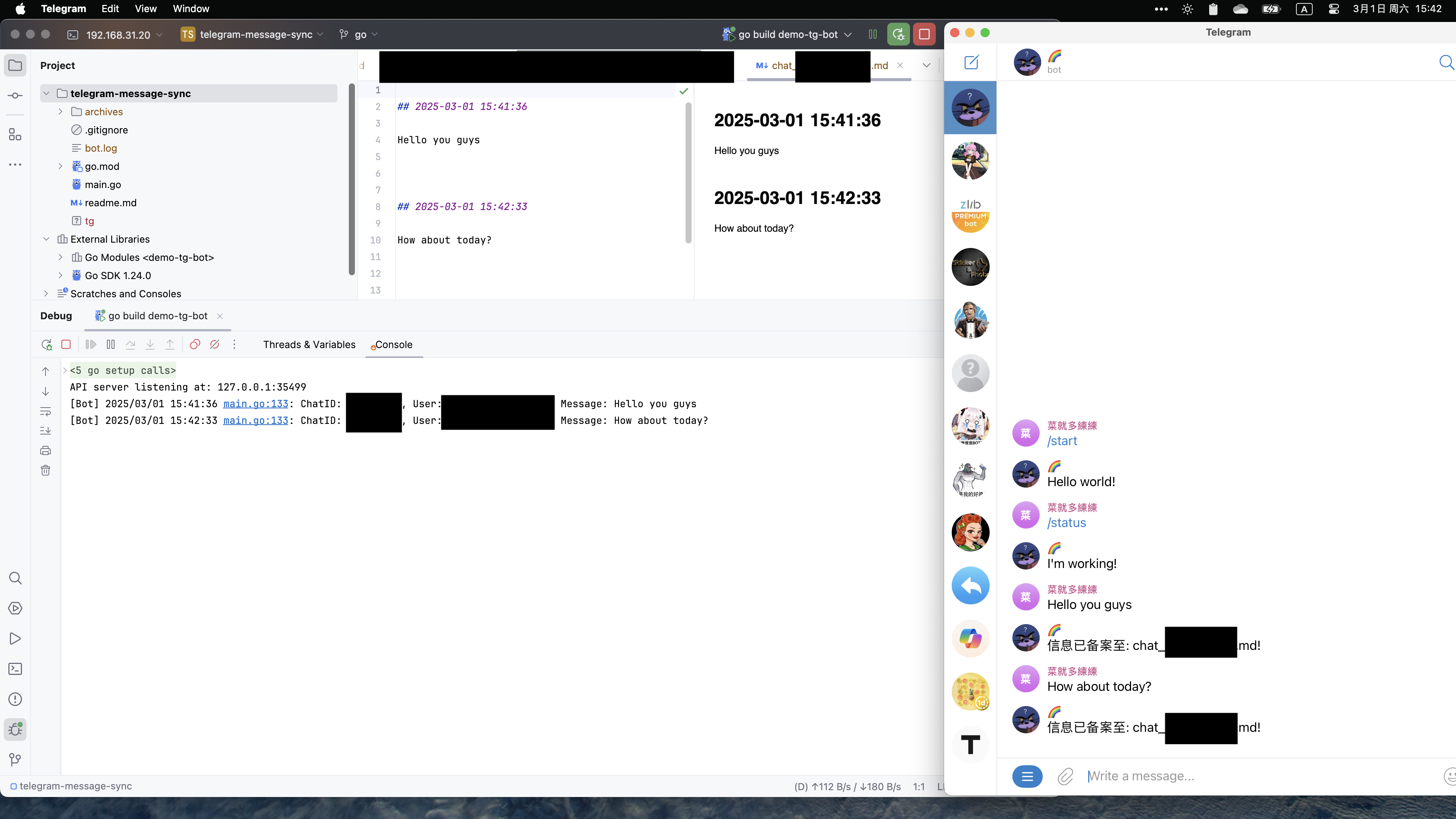Click the Resume Program icon
The width and height of the screenshot is (1456, 819).
coord(91,344)
